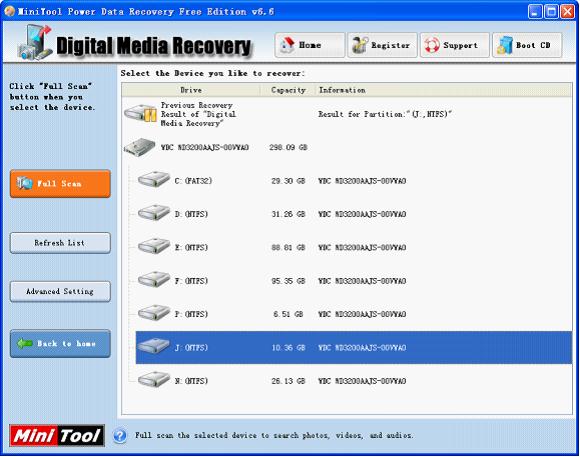
Task: Click the N: (NTFS) drive icon
Action: tap(154, 380)
